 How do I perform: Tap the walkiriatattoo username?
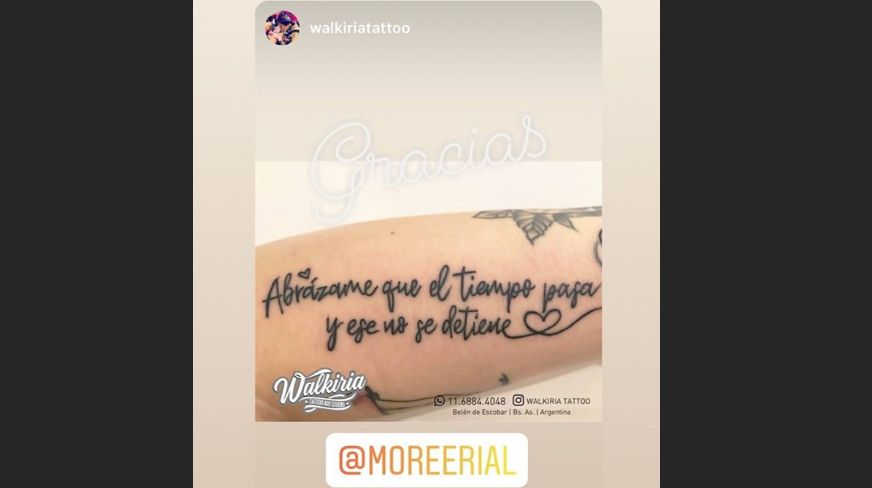(360, 28)
